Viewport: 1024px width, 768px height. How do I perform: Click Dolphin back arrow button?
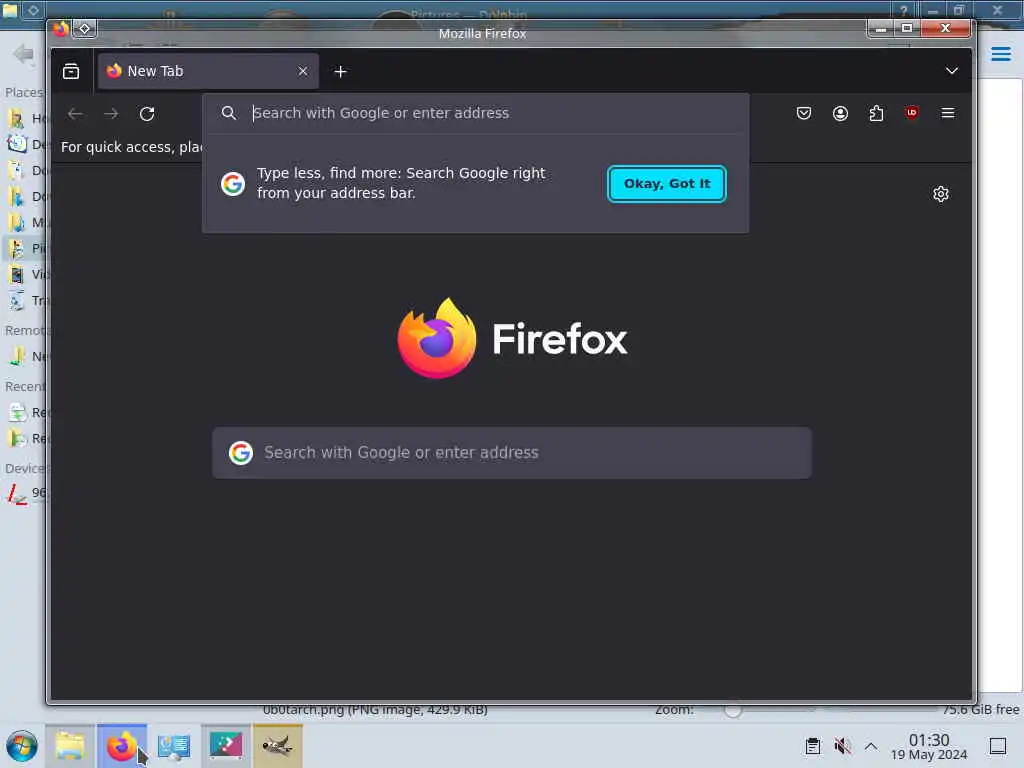[x=24, y=54]
